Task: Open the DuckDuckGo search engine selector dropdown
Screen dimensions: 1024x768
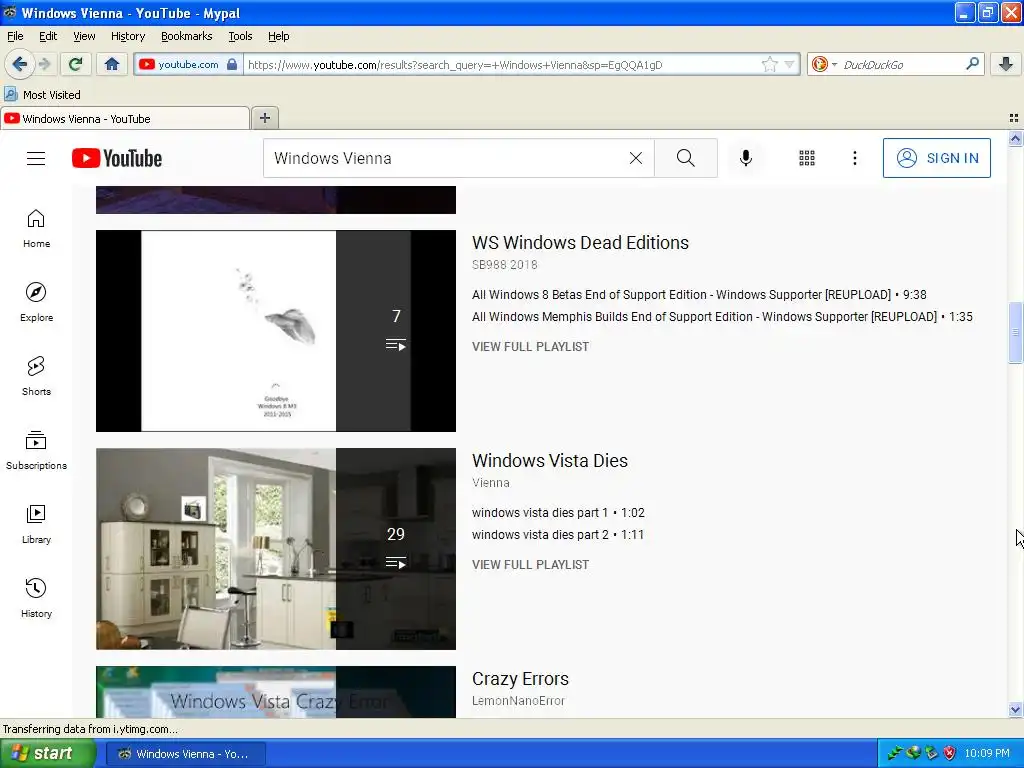Action: [825, 64]
